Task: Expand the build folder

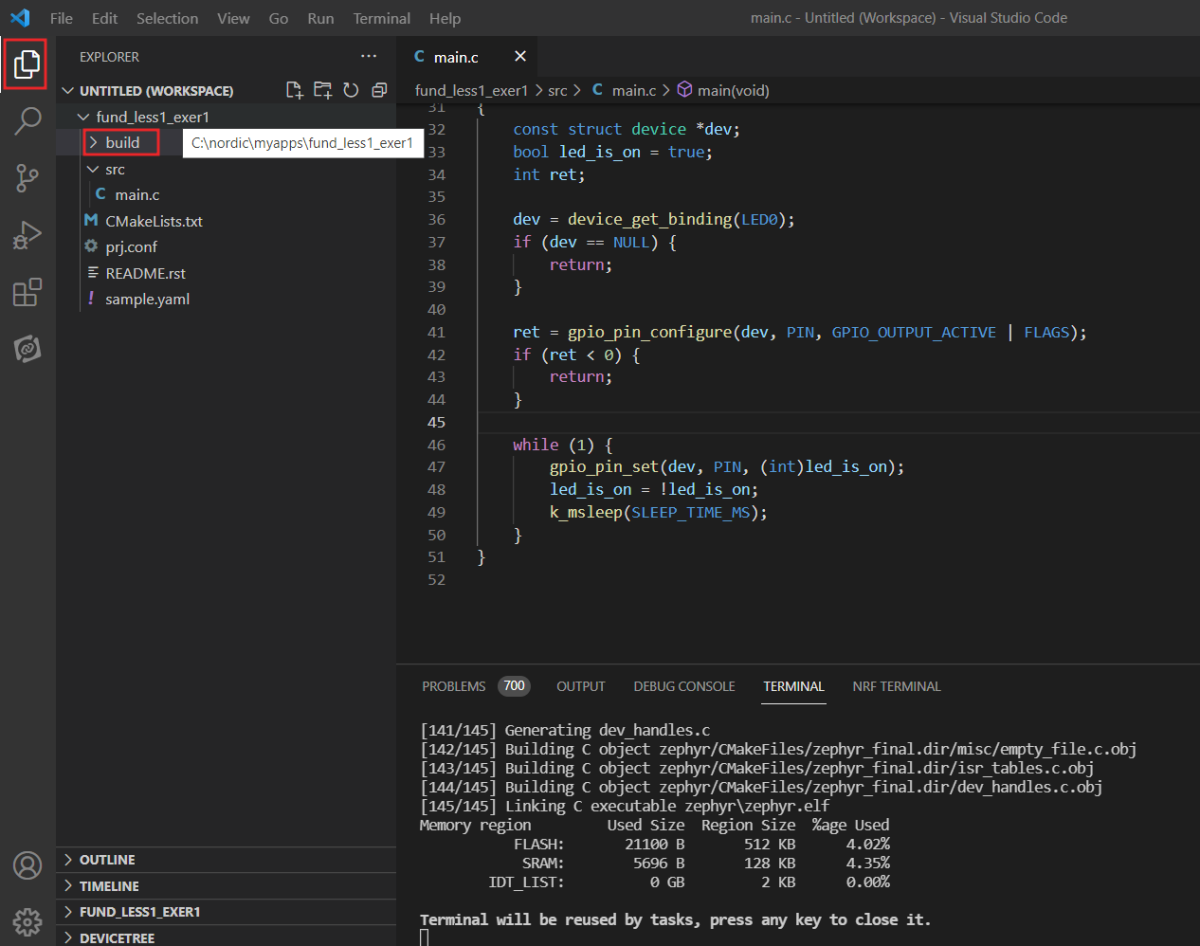Action: coord(120,142)
